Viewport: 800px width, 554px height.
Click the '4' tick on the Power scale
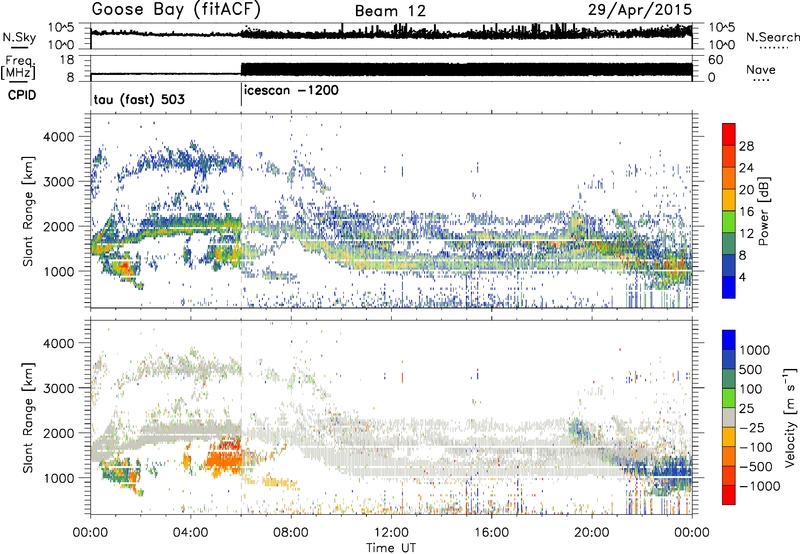743,277
